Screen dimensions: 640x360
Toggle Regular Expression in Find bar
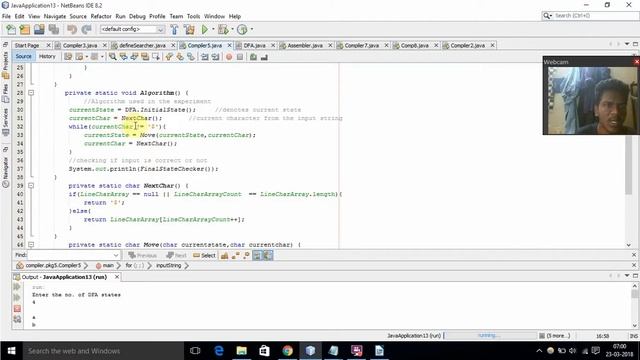pyautogui.click(x=246, y=256)
